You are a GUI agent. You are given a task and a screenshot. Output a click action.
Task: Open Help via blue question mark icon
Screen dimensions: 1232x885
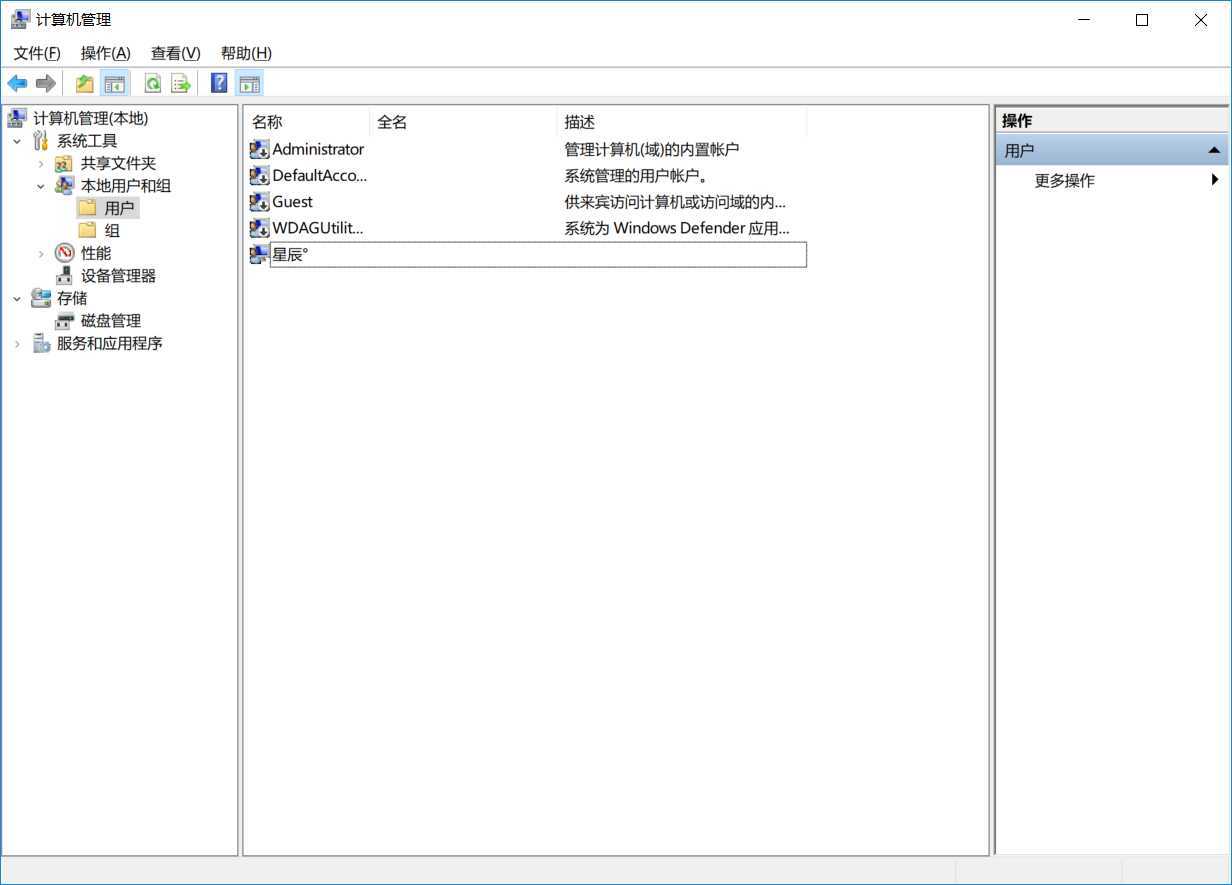[x=219, y=84]
